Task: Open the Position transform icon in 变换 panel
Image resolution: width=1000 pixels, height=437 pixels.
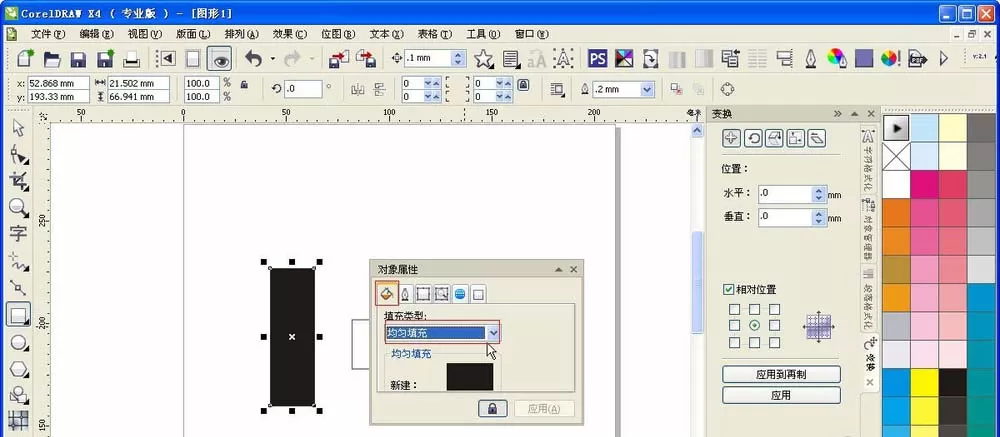Action: click(x=731, y=138)
